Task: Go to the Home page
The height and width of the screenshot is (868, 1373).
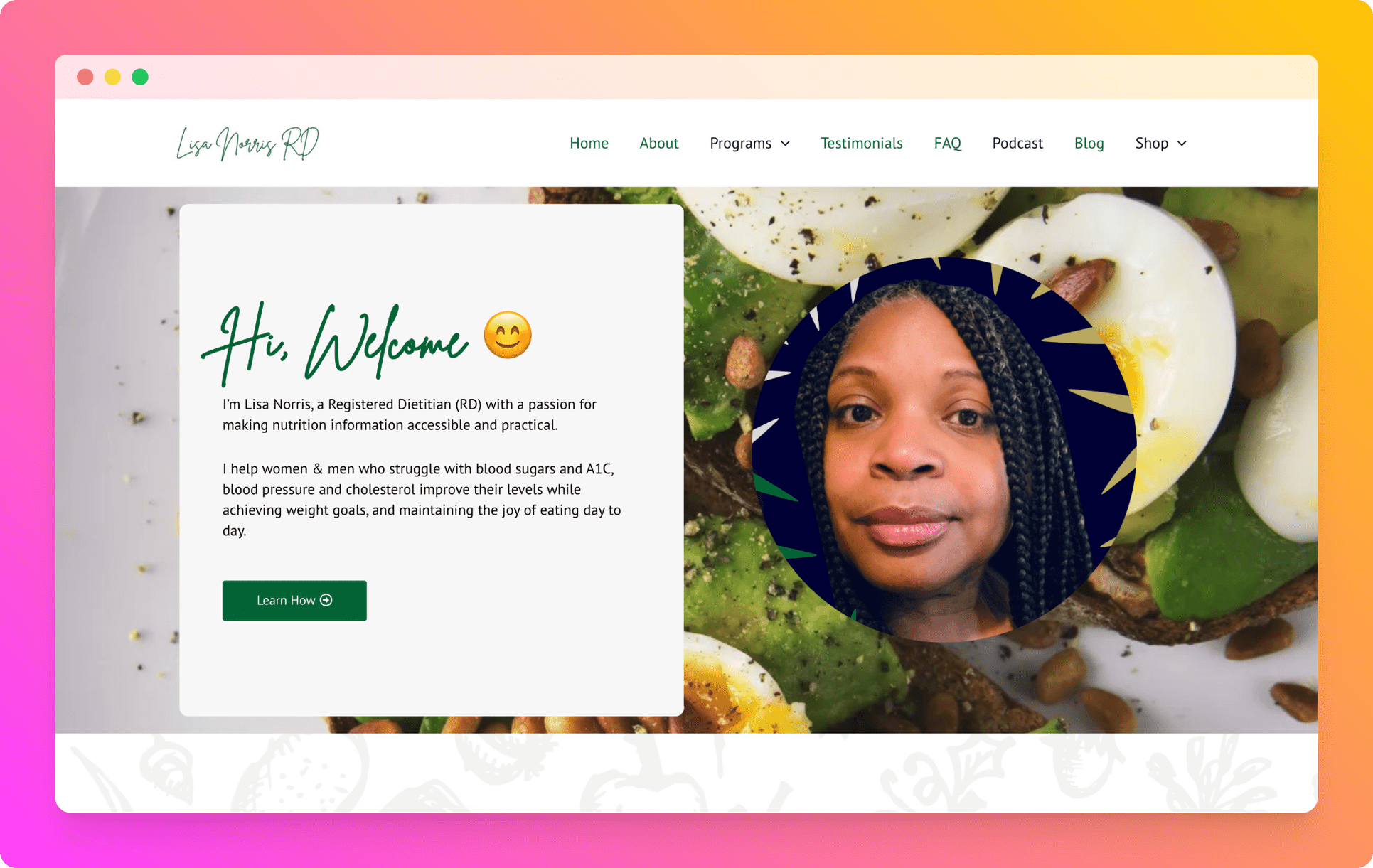Action: tap(589, 143)
